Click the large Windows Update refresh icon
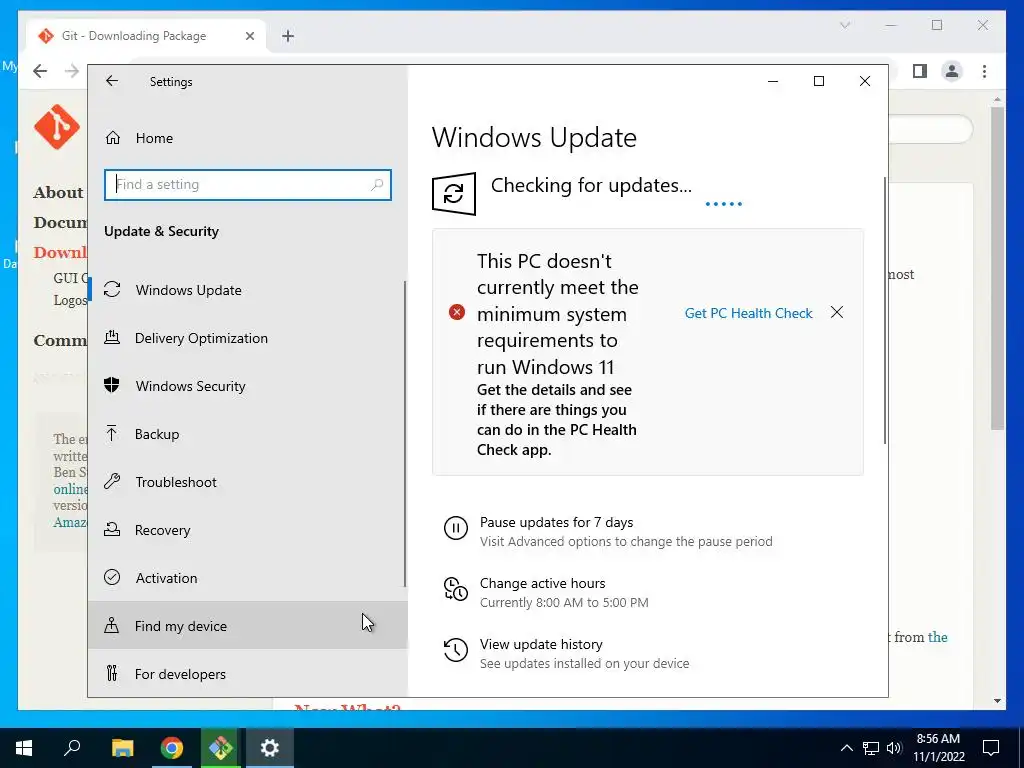 454,193
